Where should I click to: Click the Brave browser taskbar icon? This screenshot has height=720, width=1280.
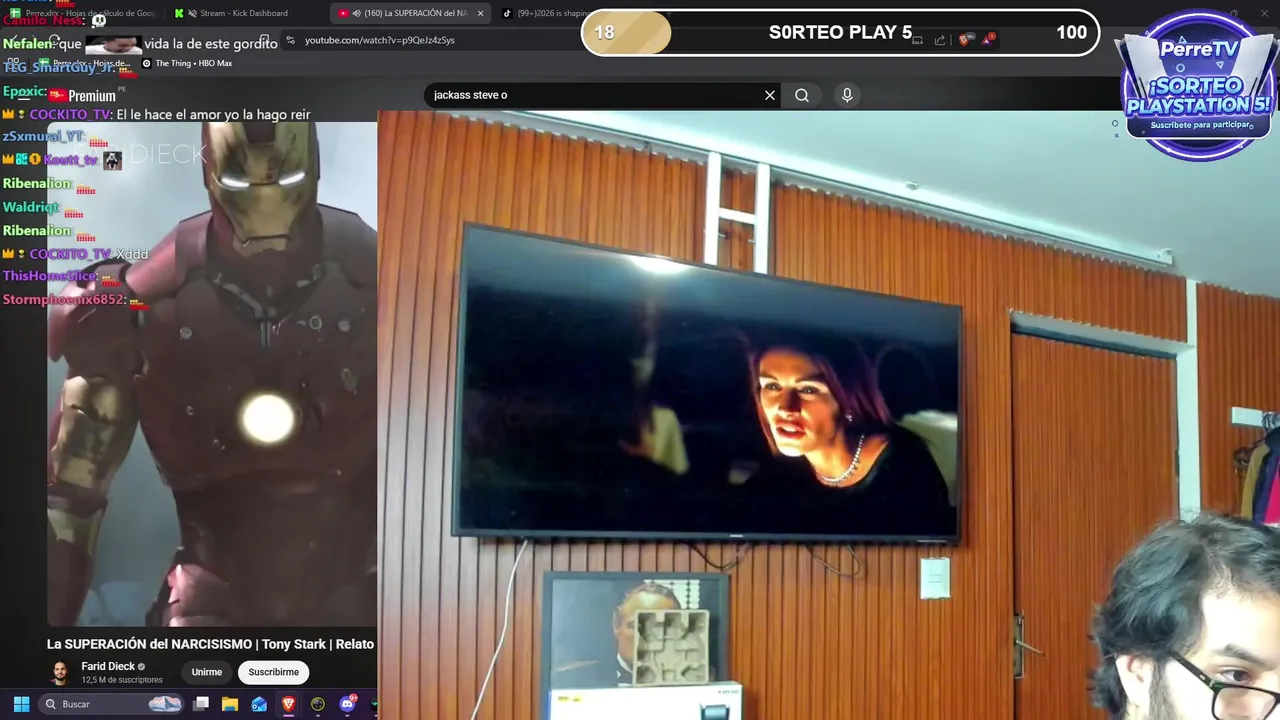pos(288,704)
